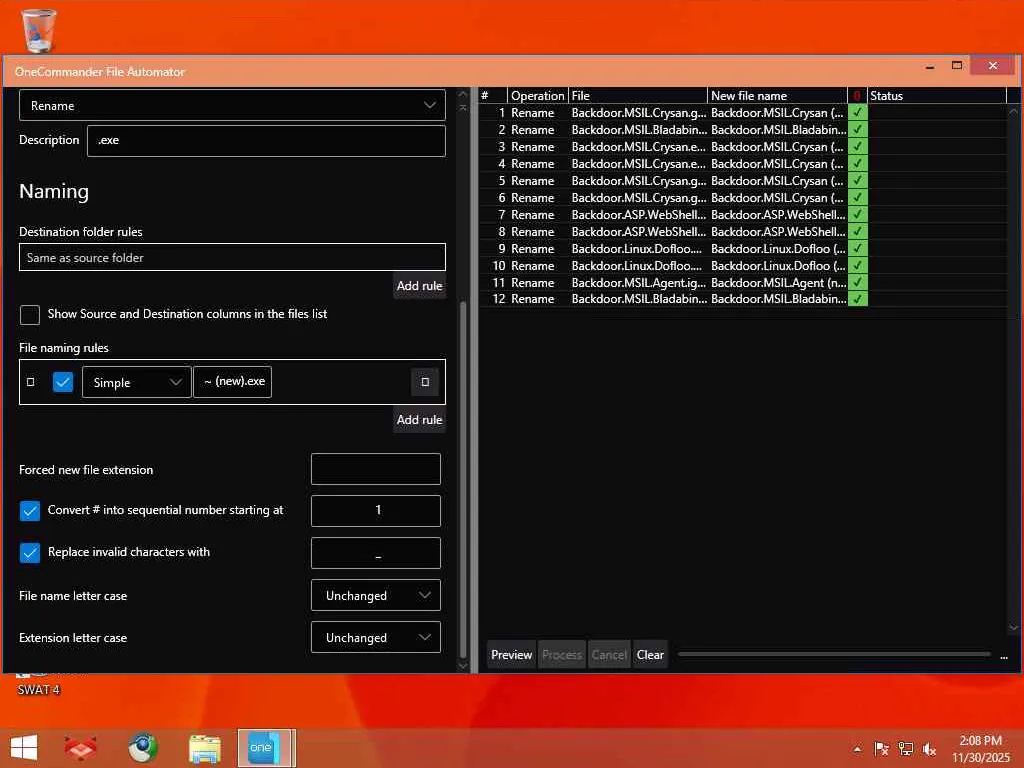Open File Explorer from the taskbar
Image resolution: width=1024 pixels, height=768 pixels.
coord(204,748)
